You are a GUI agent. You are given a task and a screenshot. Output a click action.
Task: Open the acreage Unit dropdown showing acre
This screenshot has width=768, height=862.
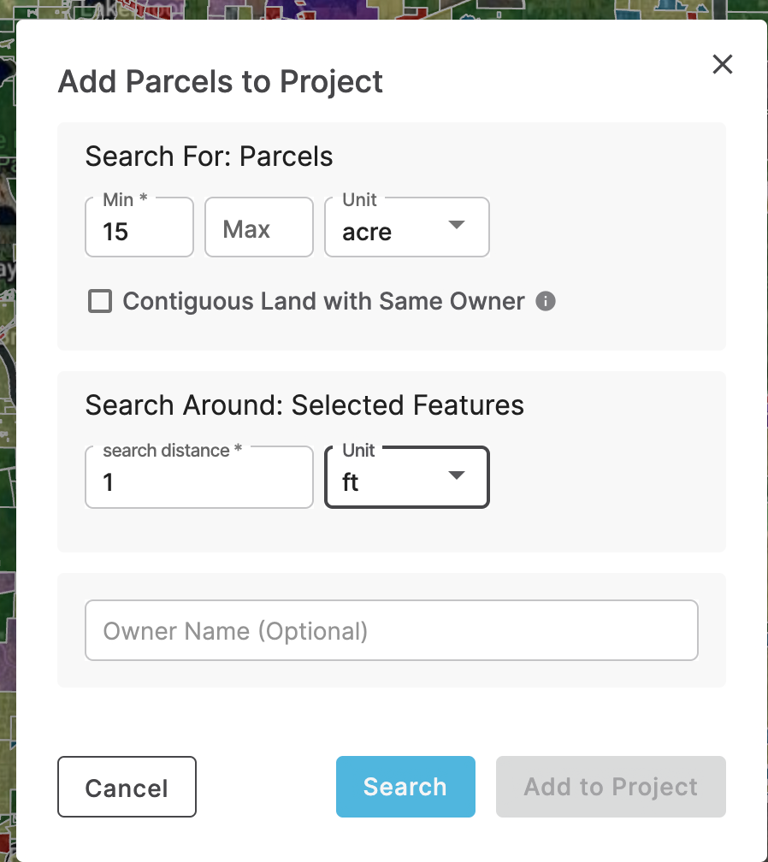pyautogui.click(x=406, y=227)
